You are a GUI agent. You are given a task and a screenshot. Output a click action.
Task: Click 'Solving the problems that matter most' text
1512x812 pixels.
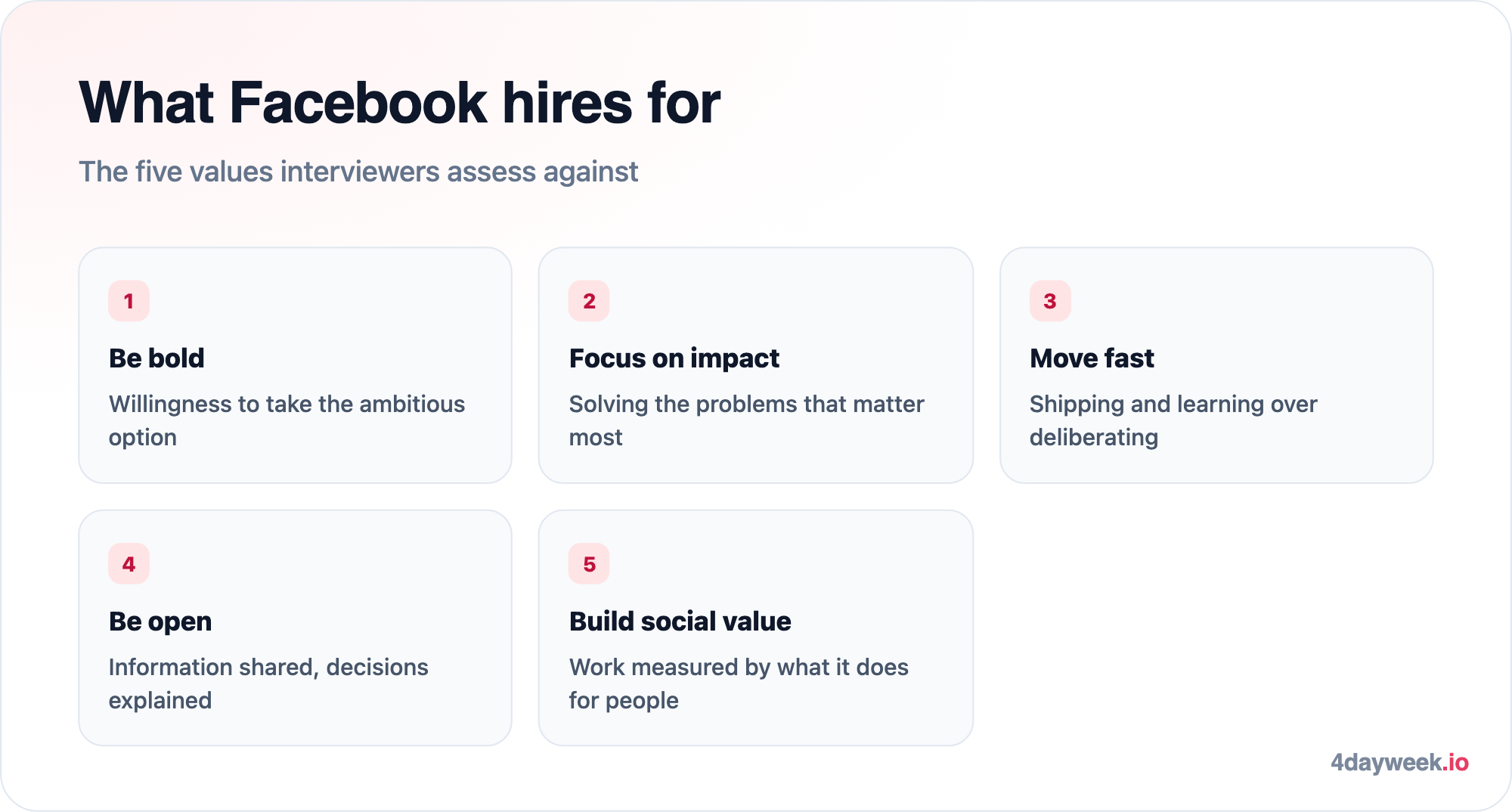[746, 420]
